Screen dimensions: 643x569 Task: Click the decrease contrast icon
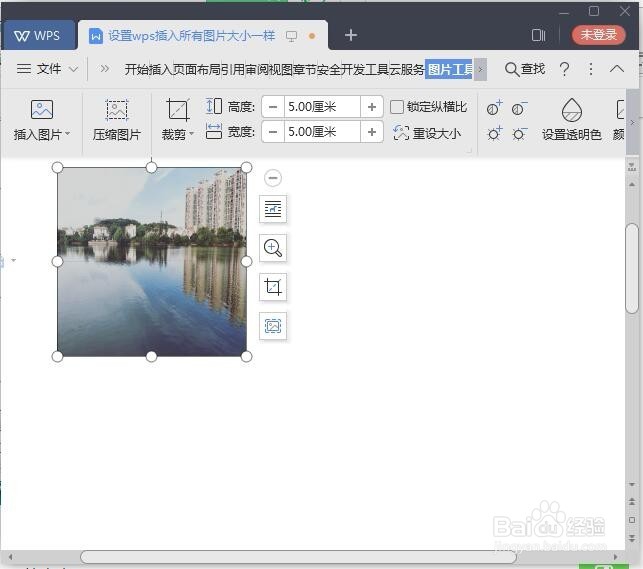tap(519, 108)
